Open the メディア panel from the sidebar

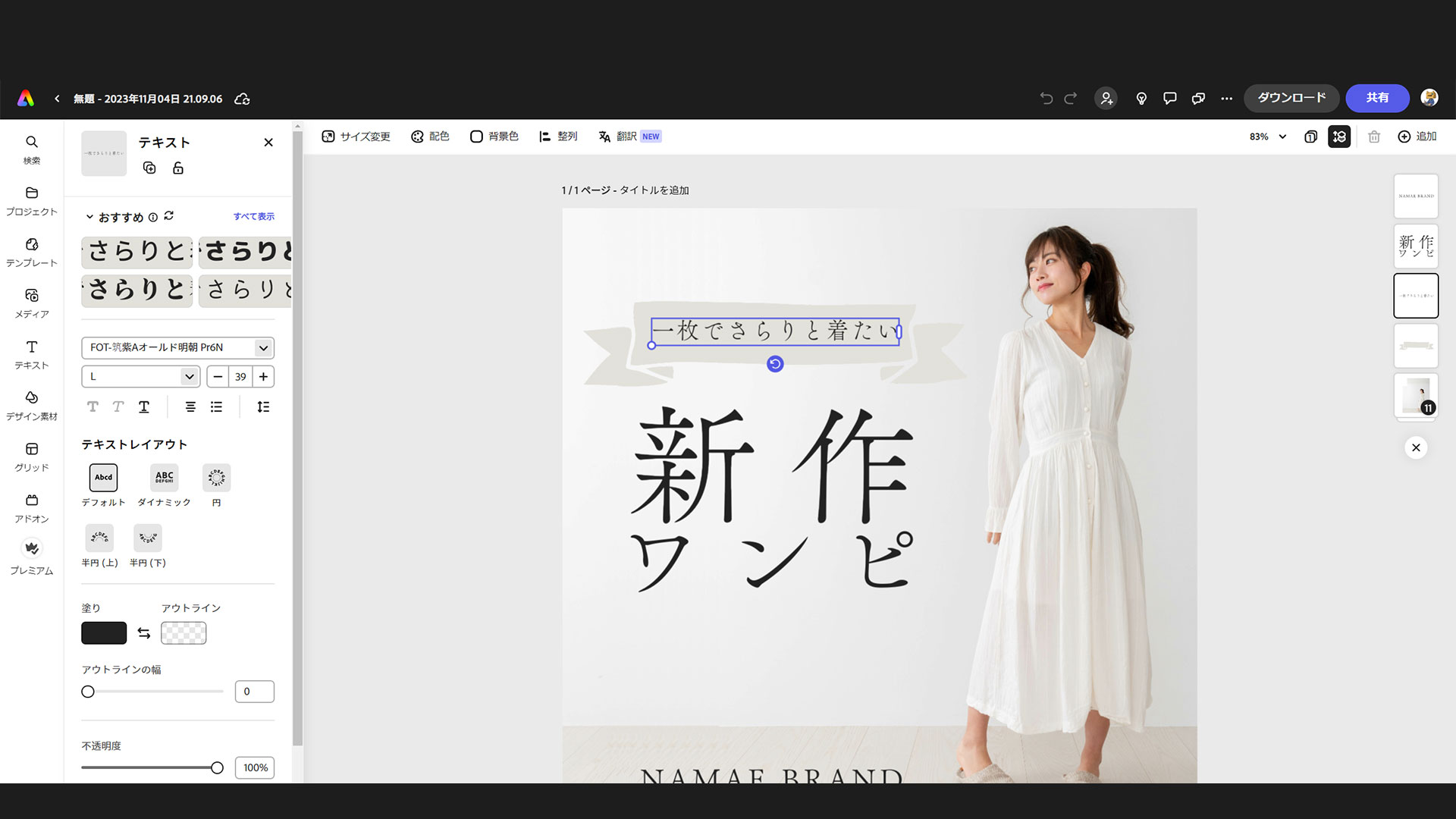click(x=31, y=303)
